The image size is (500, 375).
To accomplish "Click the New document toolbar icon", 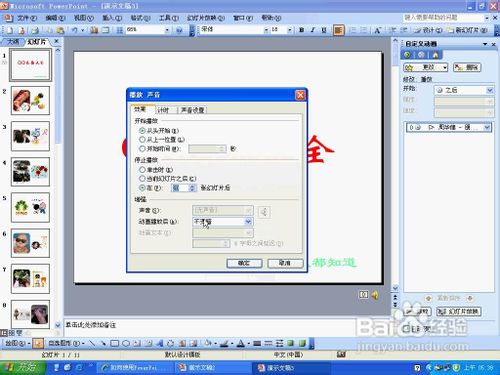I will coord(10,30).
